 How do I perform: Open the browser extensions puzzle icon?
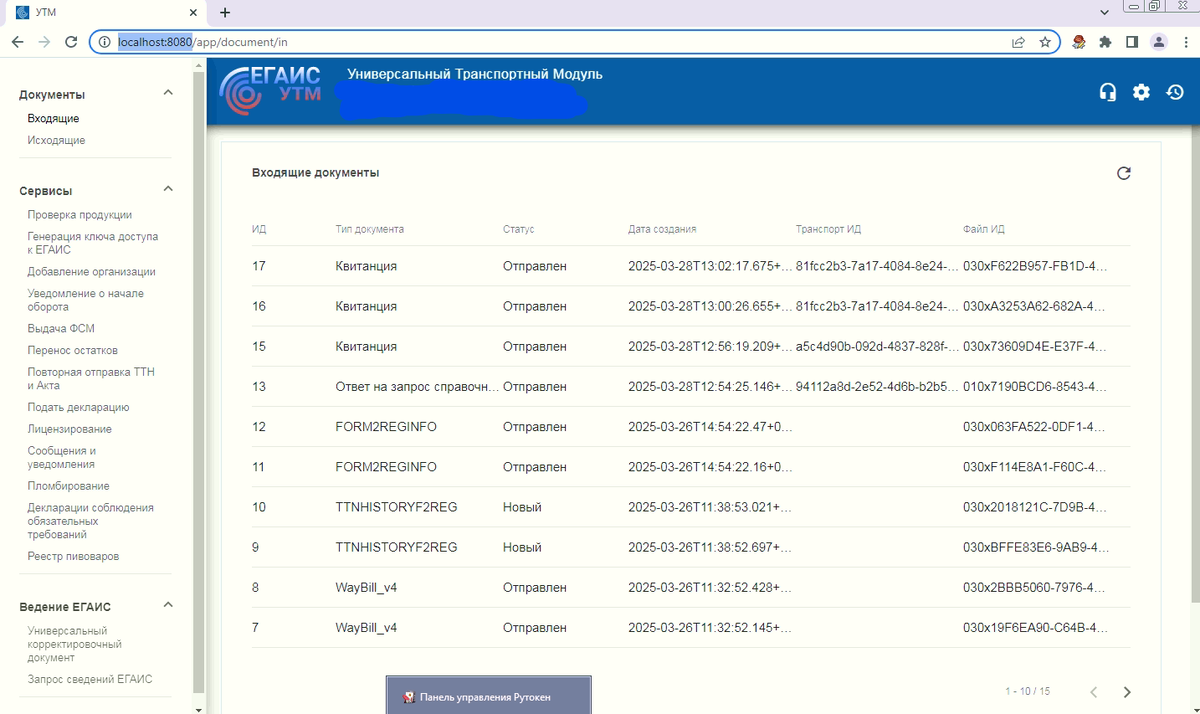tap(1105, 42)
